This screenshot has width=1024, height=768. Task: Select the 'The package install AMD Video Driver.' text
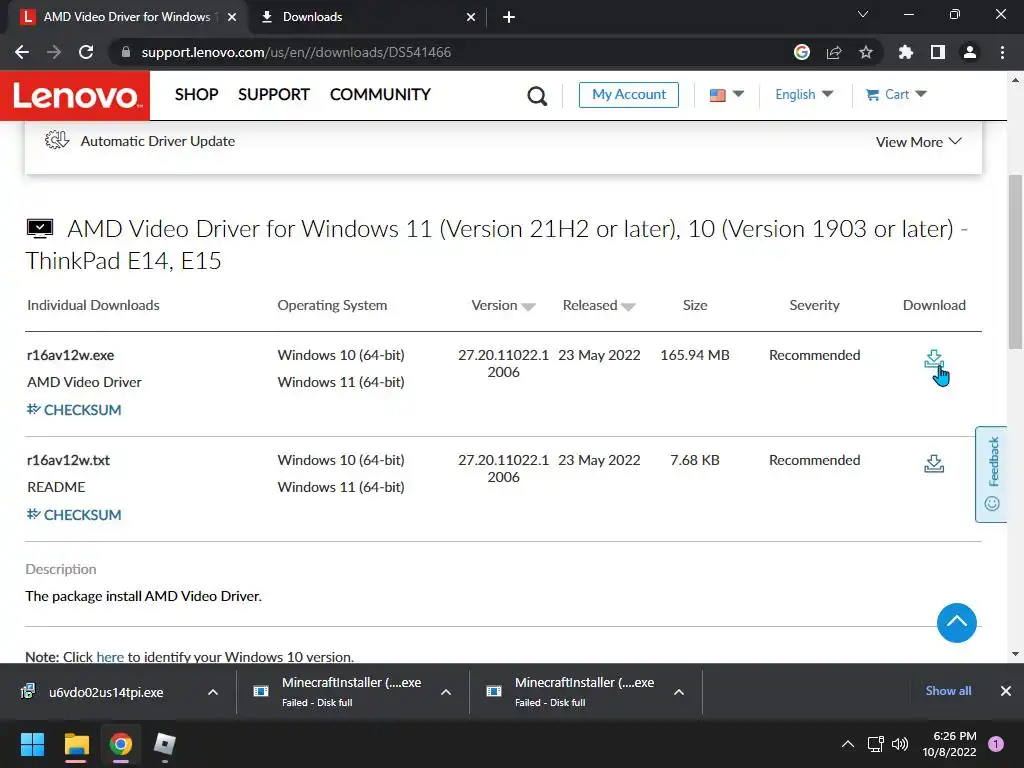pyautogui.click(x=144, y=596)
